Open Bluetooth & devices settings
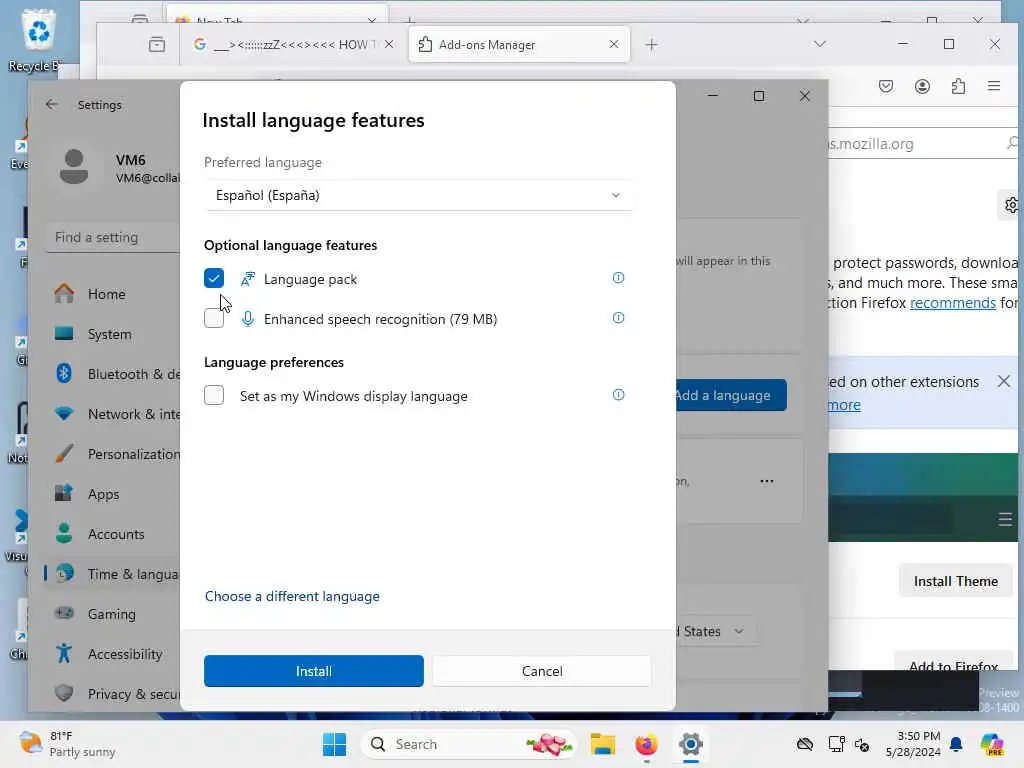This screenshot has width=1024, height=768. click(111, 374)
